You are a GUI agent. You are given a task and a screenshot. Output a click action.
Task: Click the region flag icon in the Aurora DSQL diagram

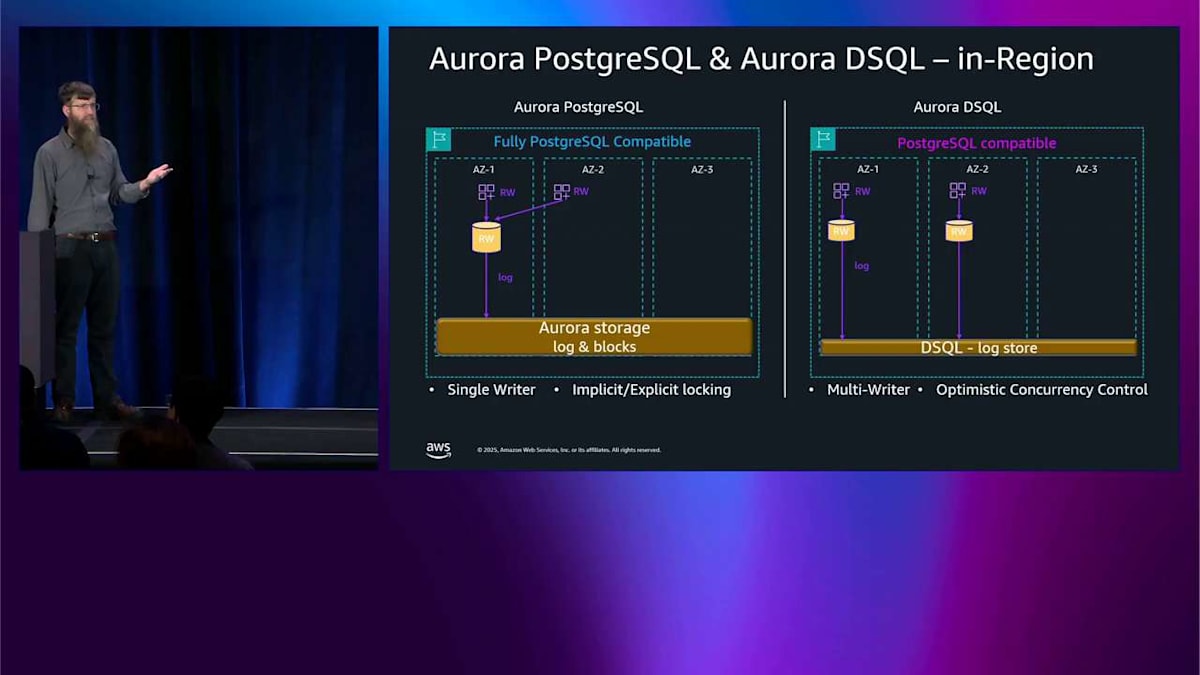tap(823, 139)
